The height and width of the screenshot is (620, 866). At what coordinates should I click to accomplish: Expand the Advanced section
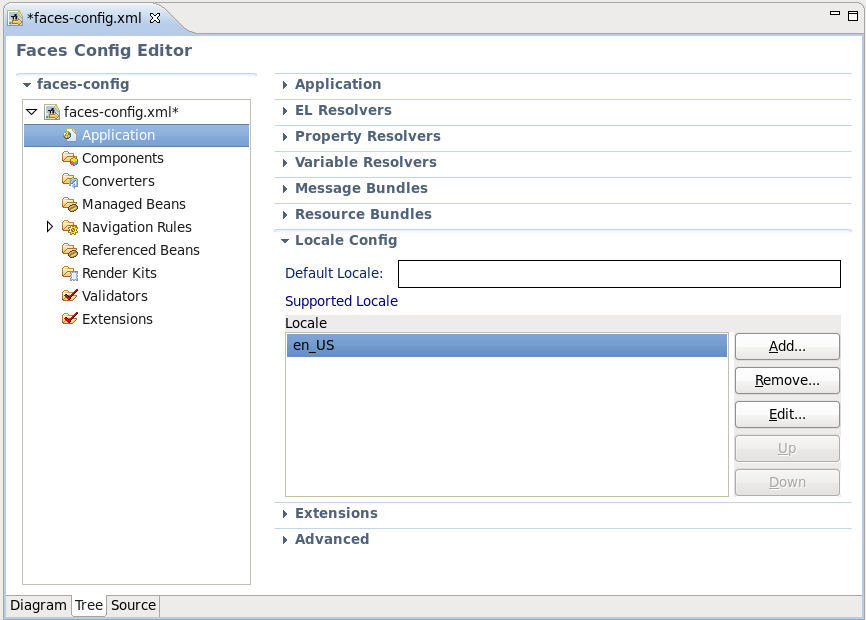tap(285, 540)
